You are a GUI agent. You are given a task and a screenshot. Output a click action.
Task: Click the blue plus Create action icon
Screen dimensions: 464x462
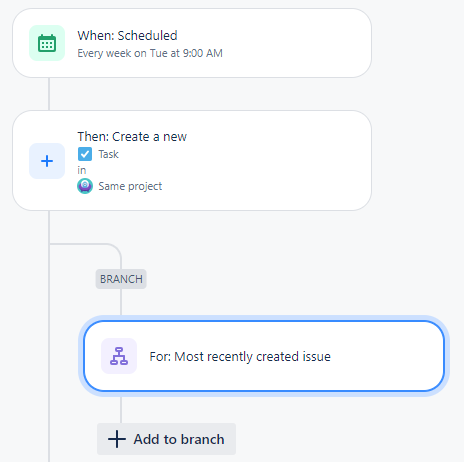(x=47, y=161)
